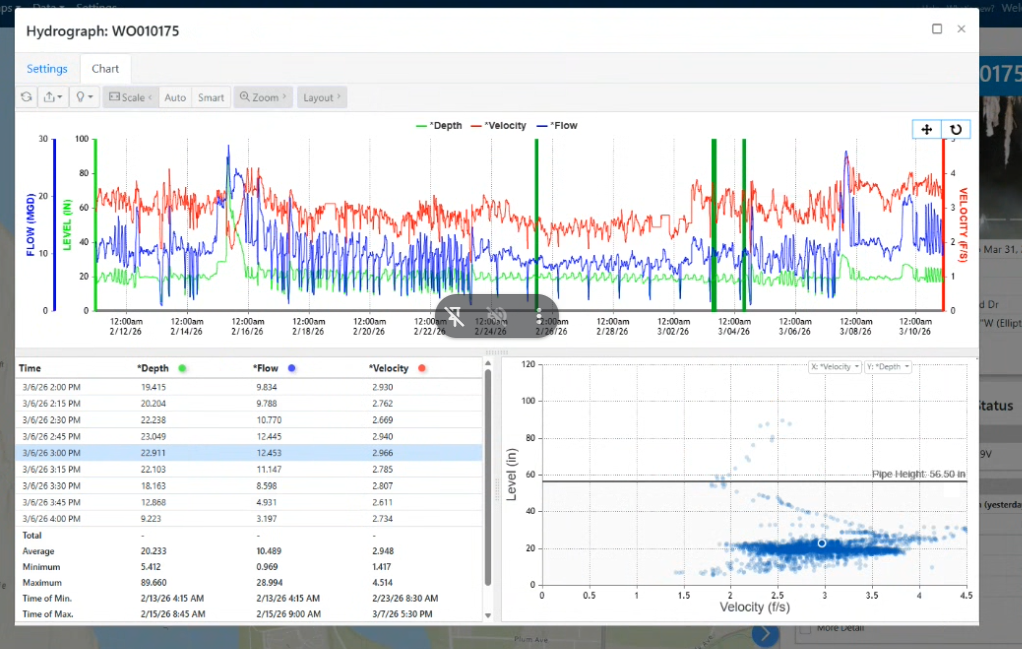Viewport: 1022px width, 649px height.
Task: Click the Scale toolbar button
Action: [x=130, y=97]
